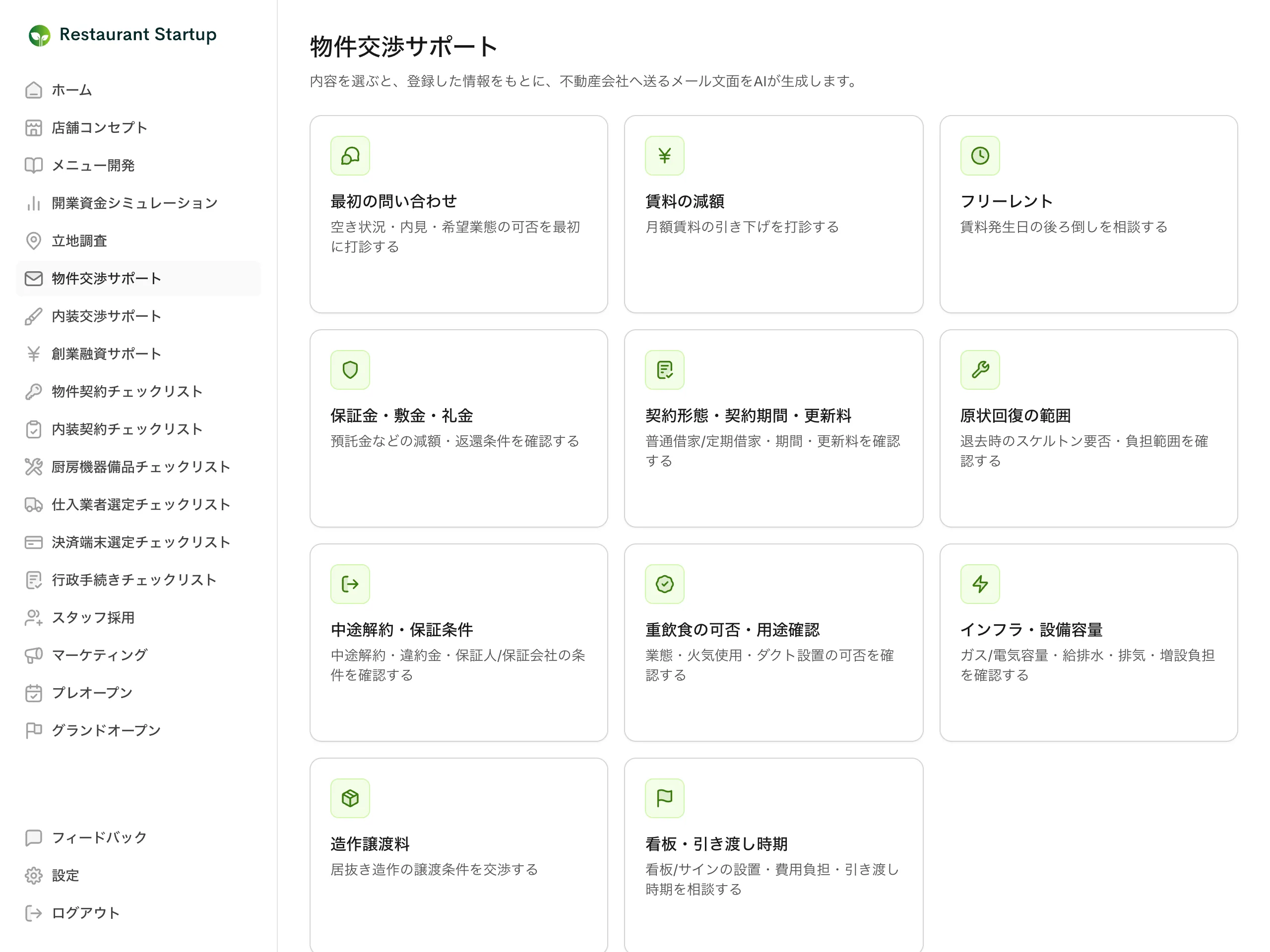1270x952 pixels.
Task: Choose the フリーレント card title
Action: [1007, 201]
